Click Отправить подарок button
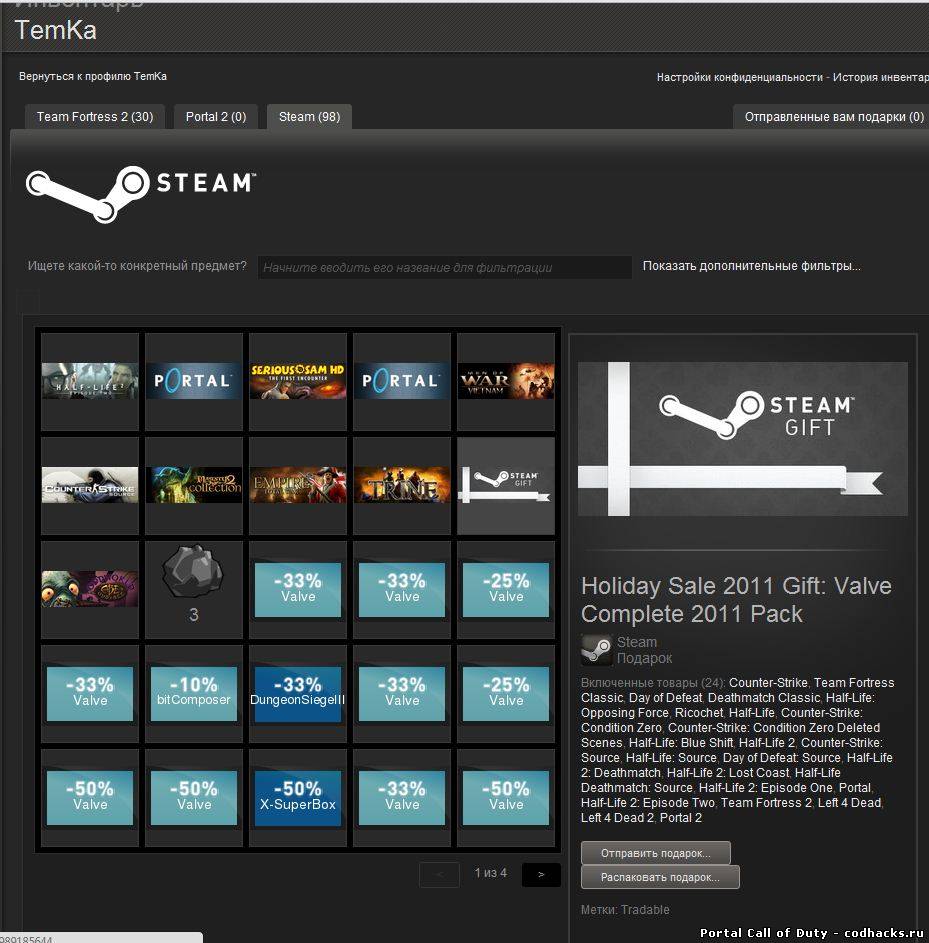Viewport: 929px width, 943px height. pyautogui.click(x=655, y=853)
